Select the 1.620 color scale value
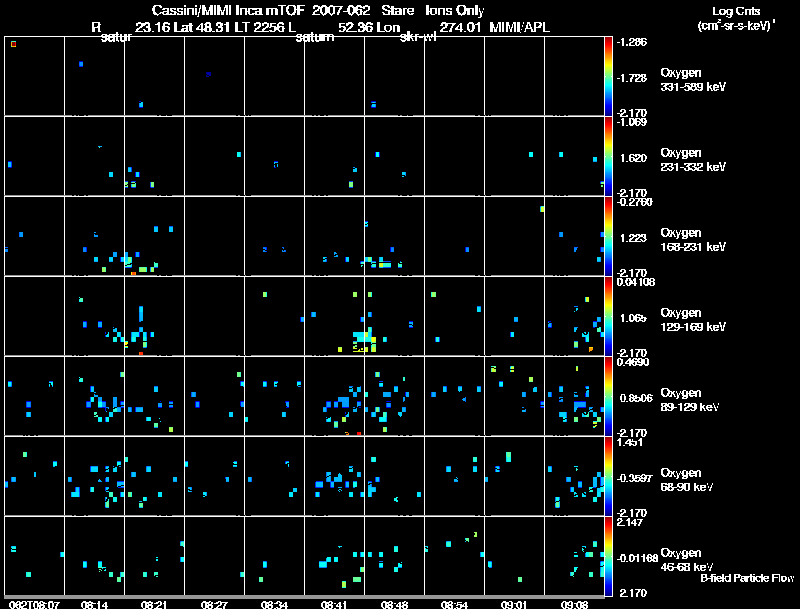Viewport: 800px width, 609px height. (x=634, y=158)
